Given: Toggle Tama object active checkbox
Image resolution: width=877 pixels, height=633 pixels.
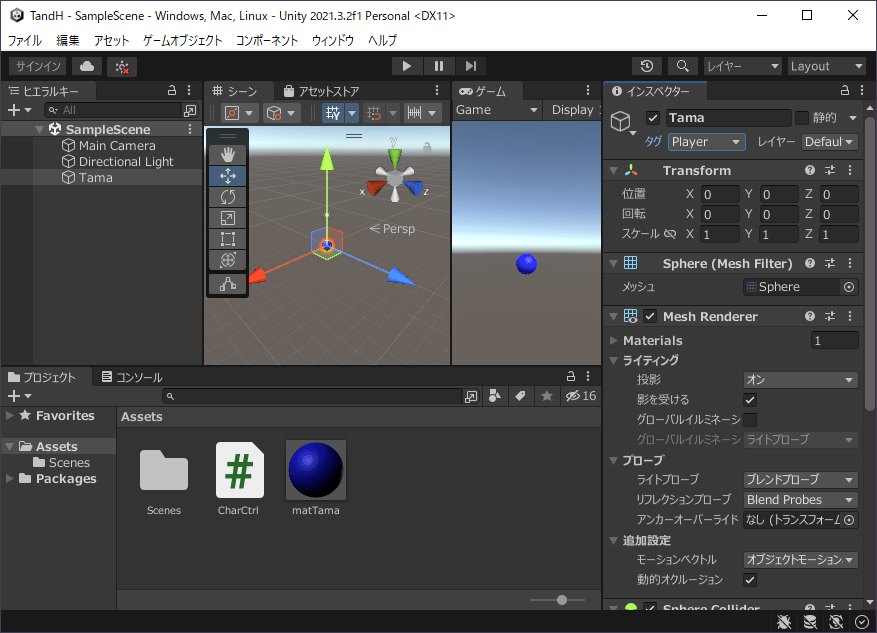Looking at the screenshot, I should 653,118.
